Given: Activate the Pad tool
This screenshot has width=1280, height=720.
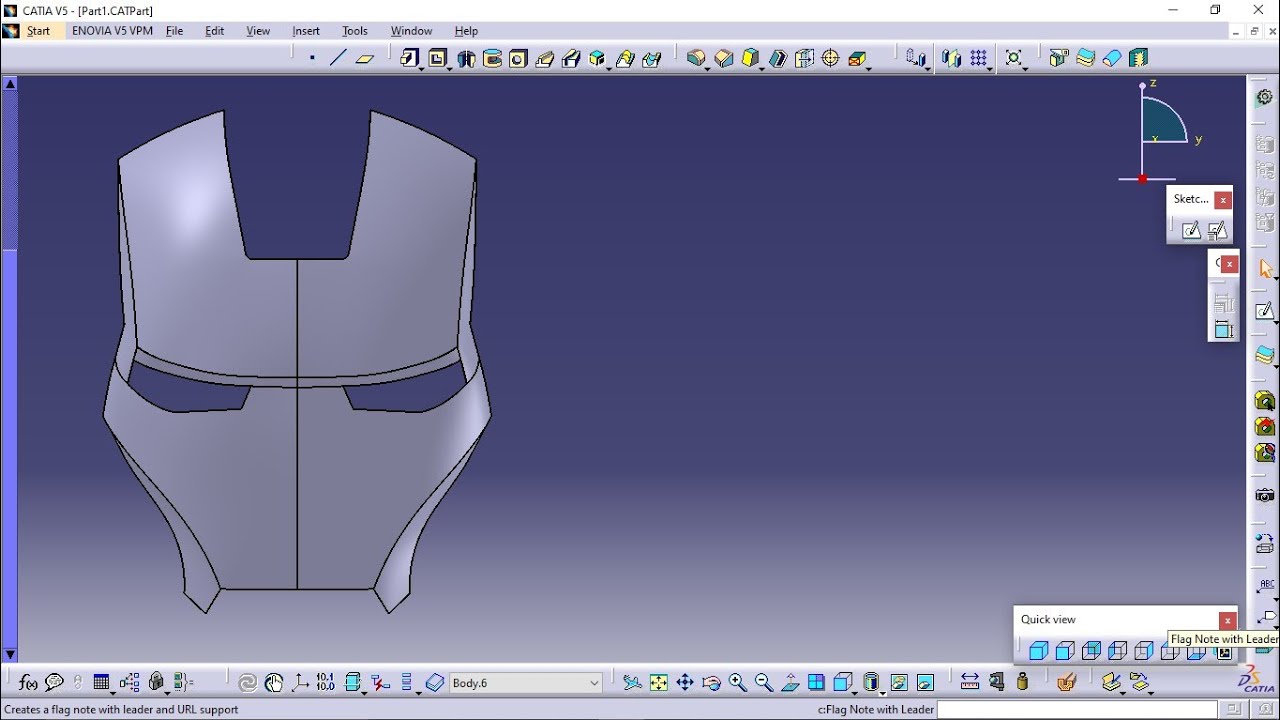Looking at the screenshot, I should (x=409, y=59).
